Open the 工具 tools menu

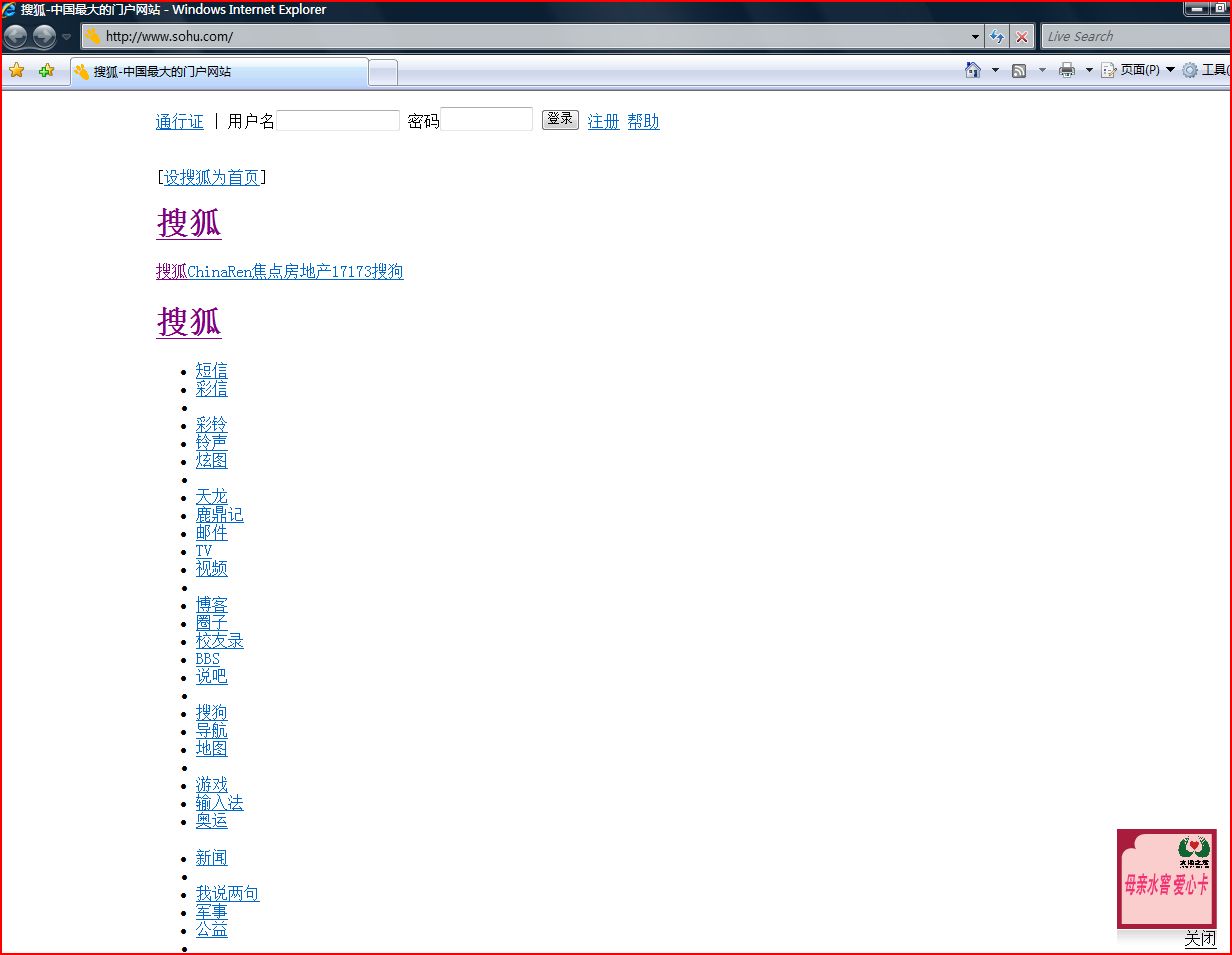[1206, 70]
